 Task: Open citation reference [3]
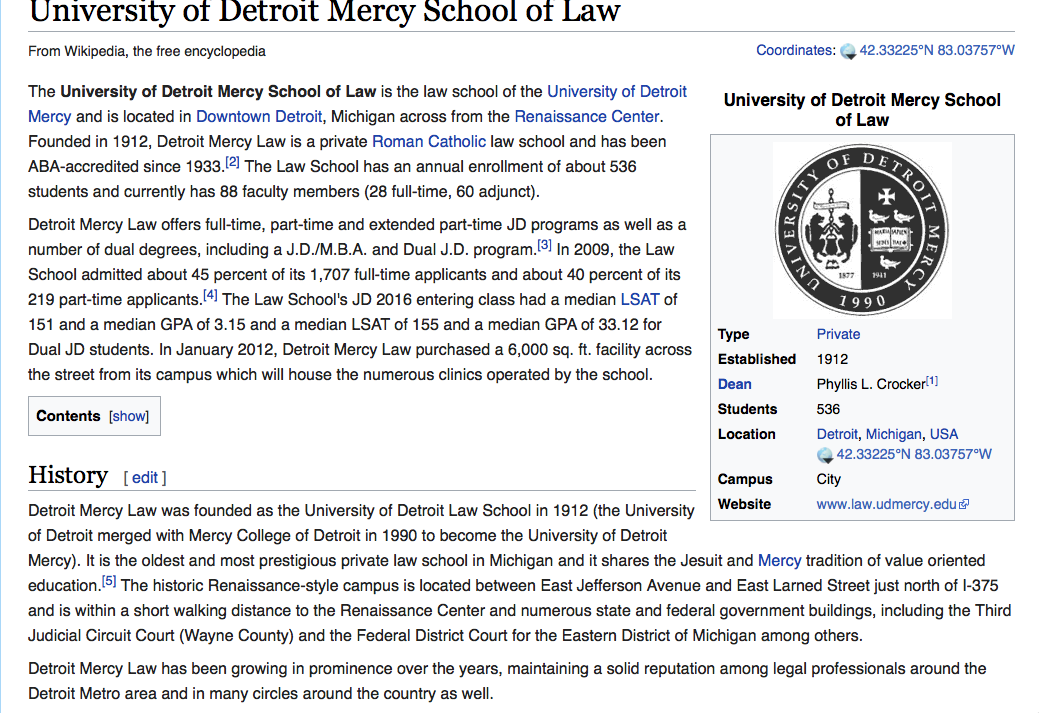pos(544,245)
